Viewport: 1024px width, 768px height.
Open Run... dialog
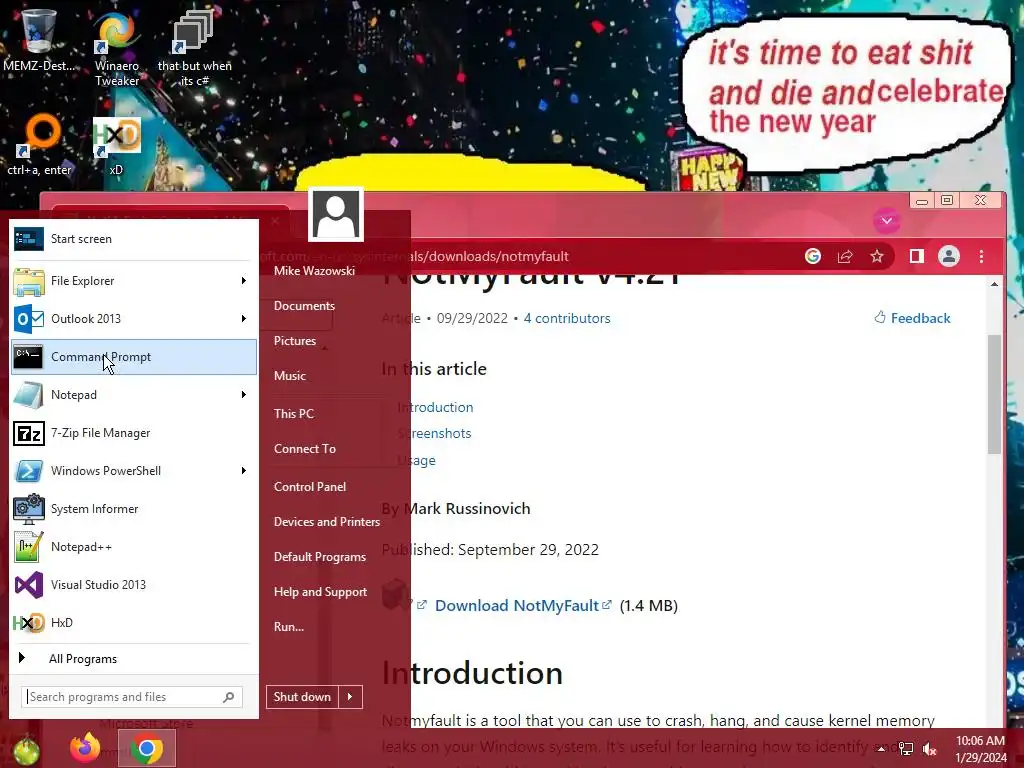289,626
